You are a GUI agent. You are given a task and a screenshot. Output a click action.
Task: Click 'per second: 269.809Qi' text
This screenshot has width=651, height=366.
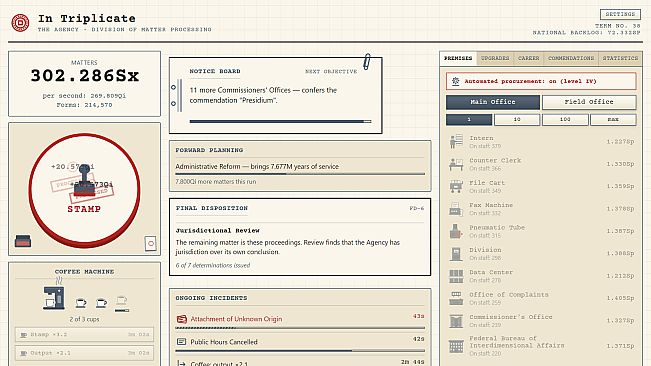coord(84,95)
